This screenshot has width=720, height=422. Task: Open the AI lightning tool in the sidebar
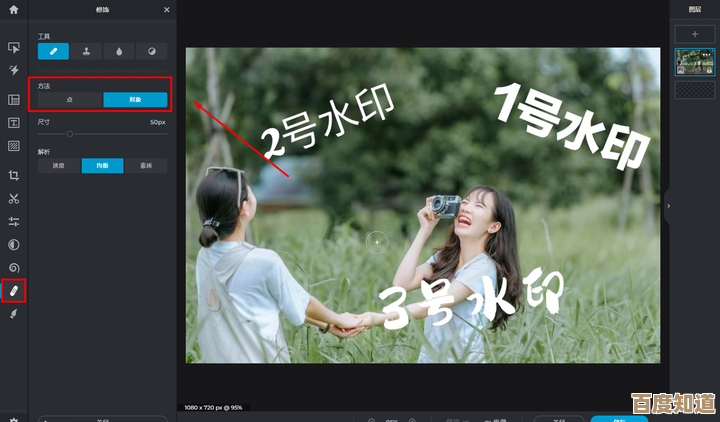pos(14,70)
